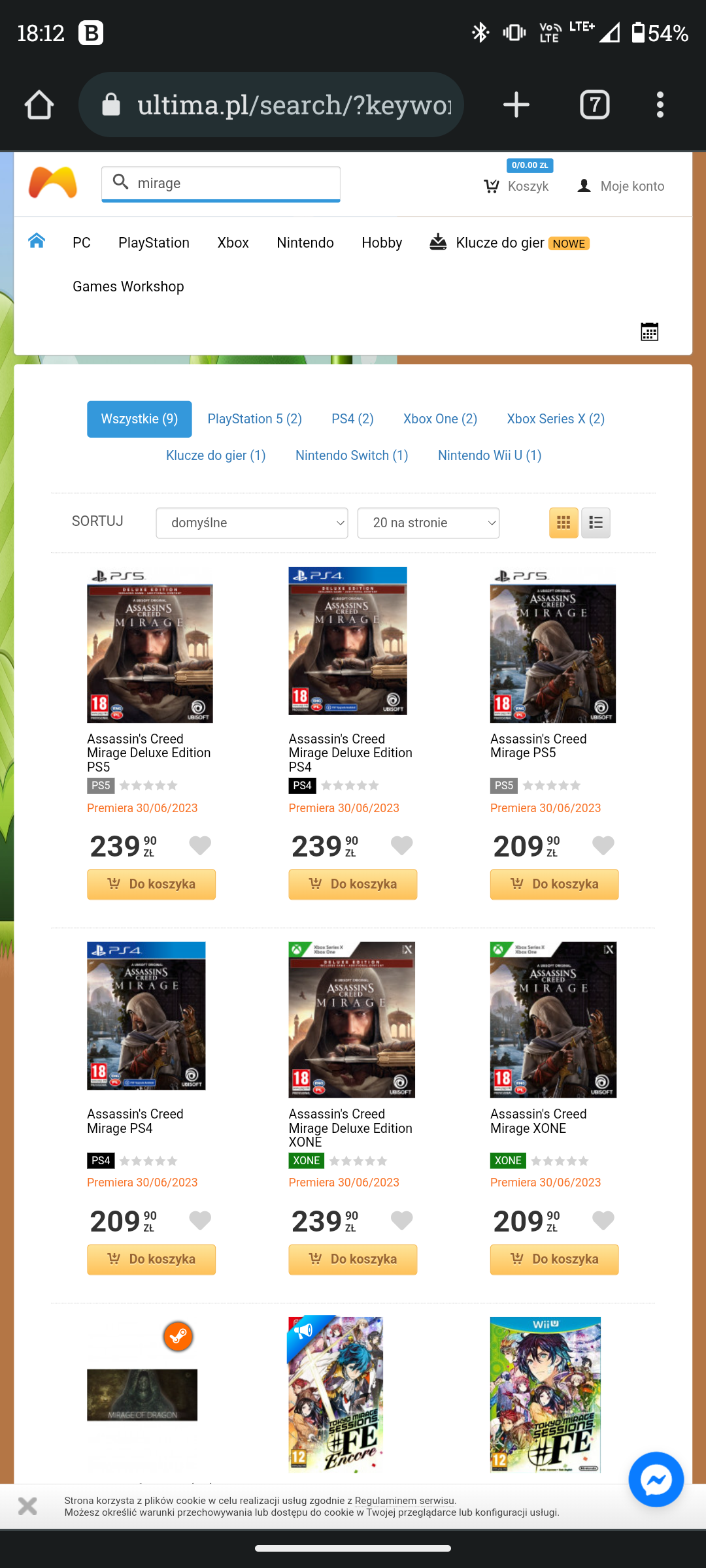Open the tab switcher showing 7 tabs

[x=594, y=105]
